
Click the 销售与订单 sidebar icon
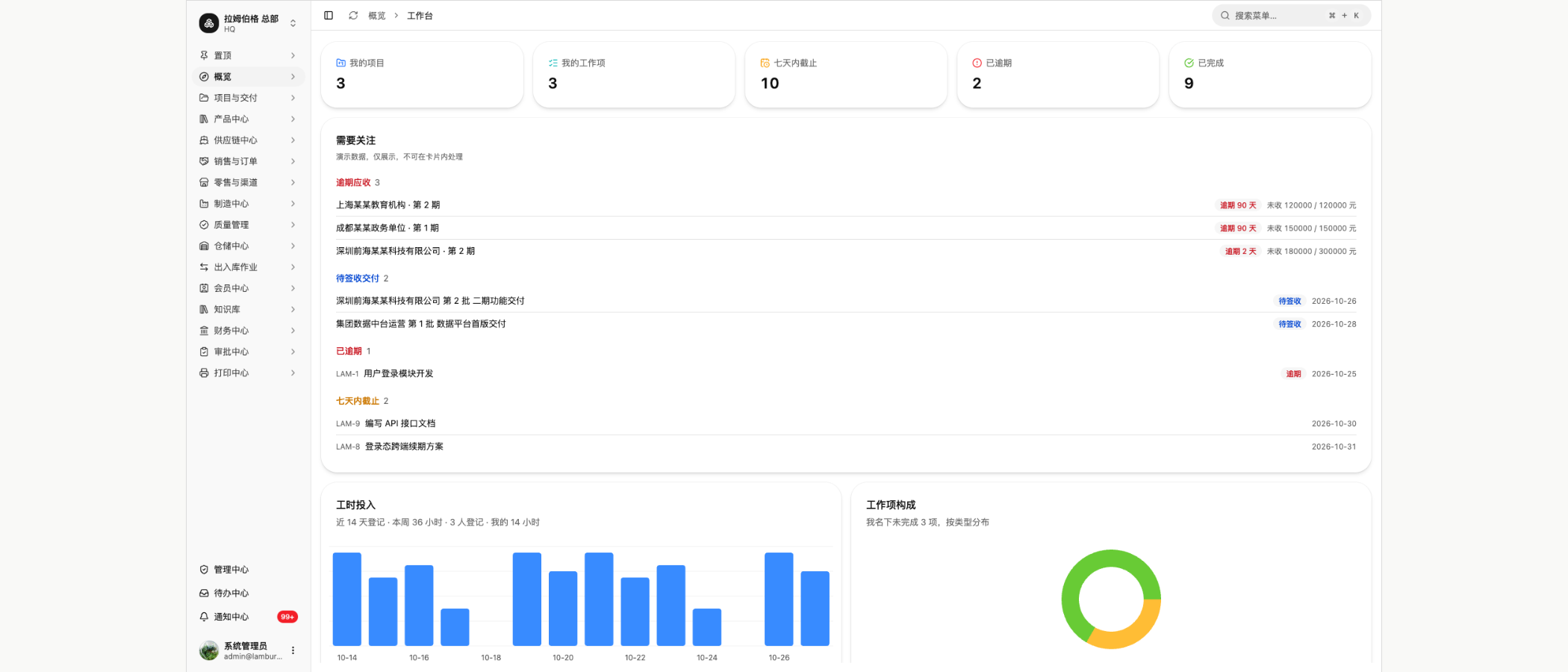(204, 161)
